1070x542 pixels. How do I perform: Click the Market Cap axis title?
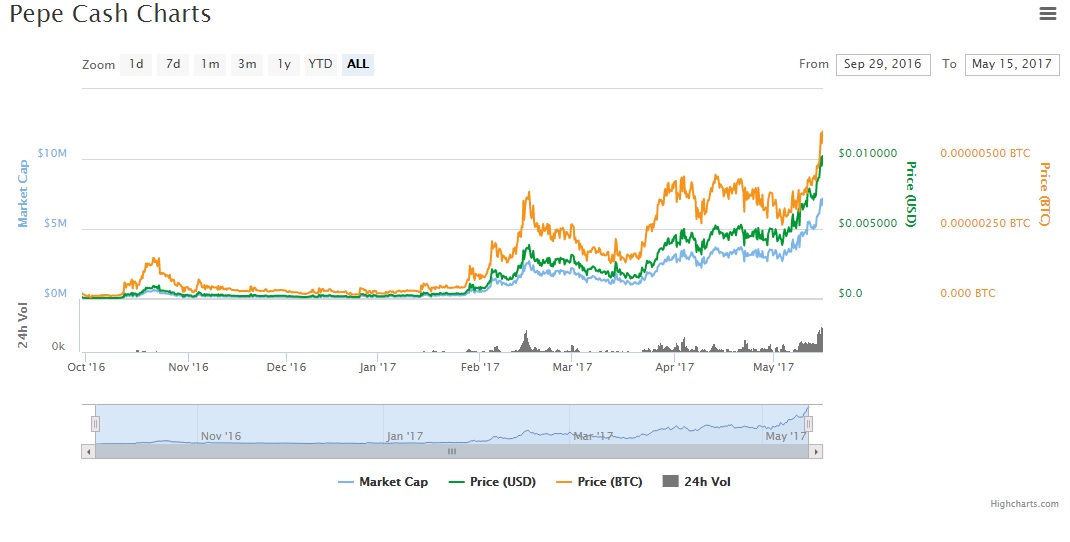23,194
